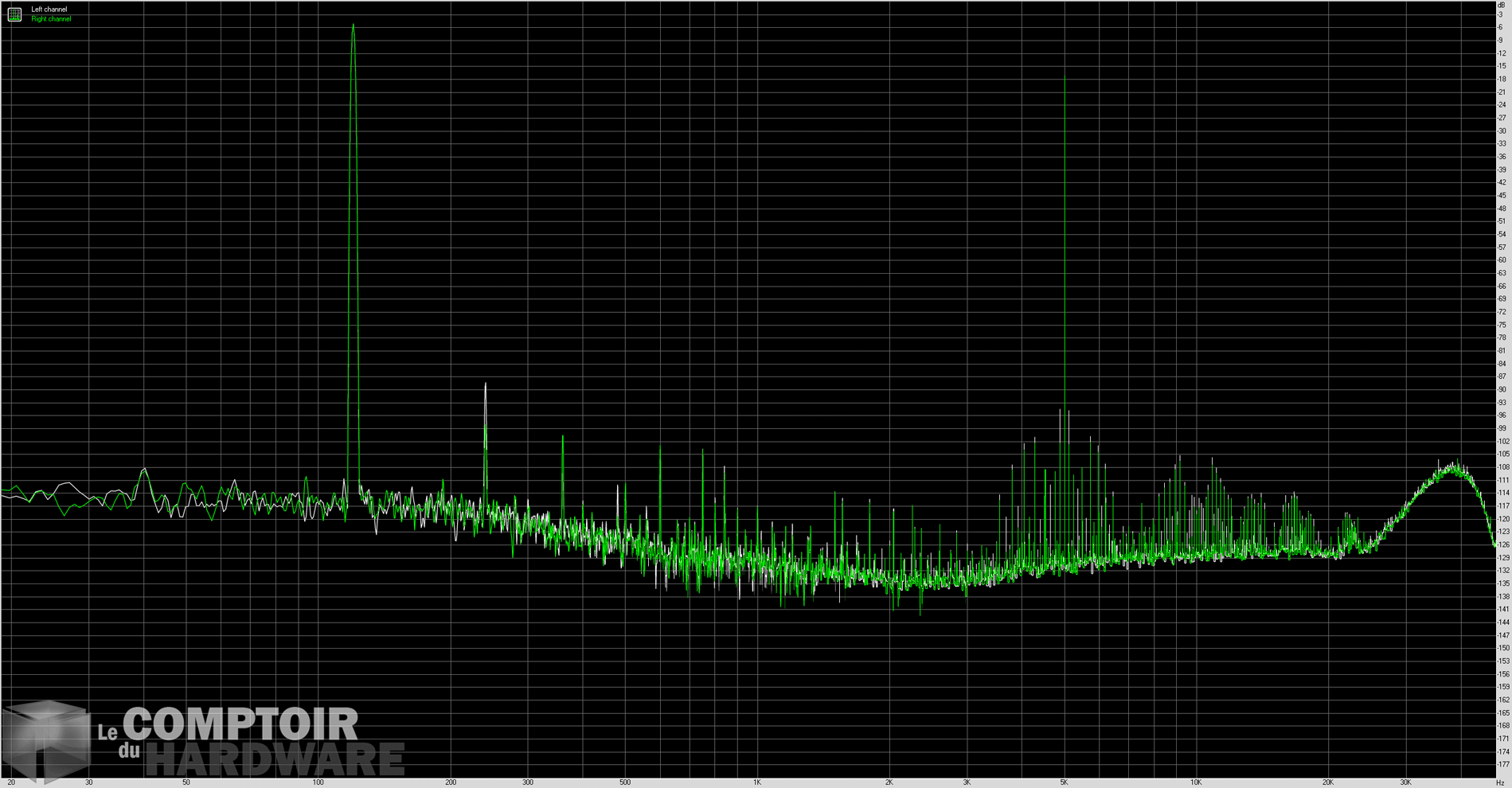
Task: Click the -177 dB bottom axis label
Action: pos(1502,765)
